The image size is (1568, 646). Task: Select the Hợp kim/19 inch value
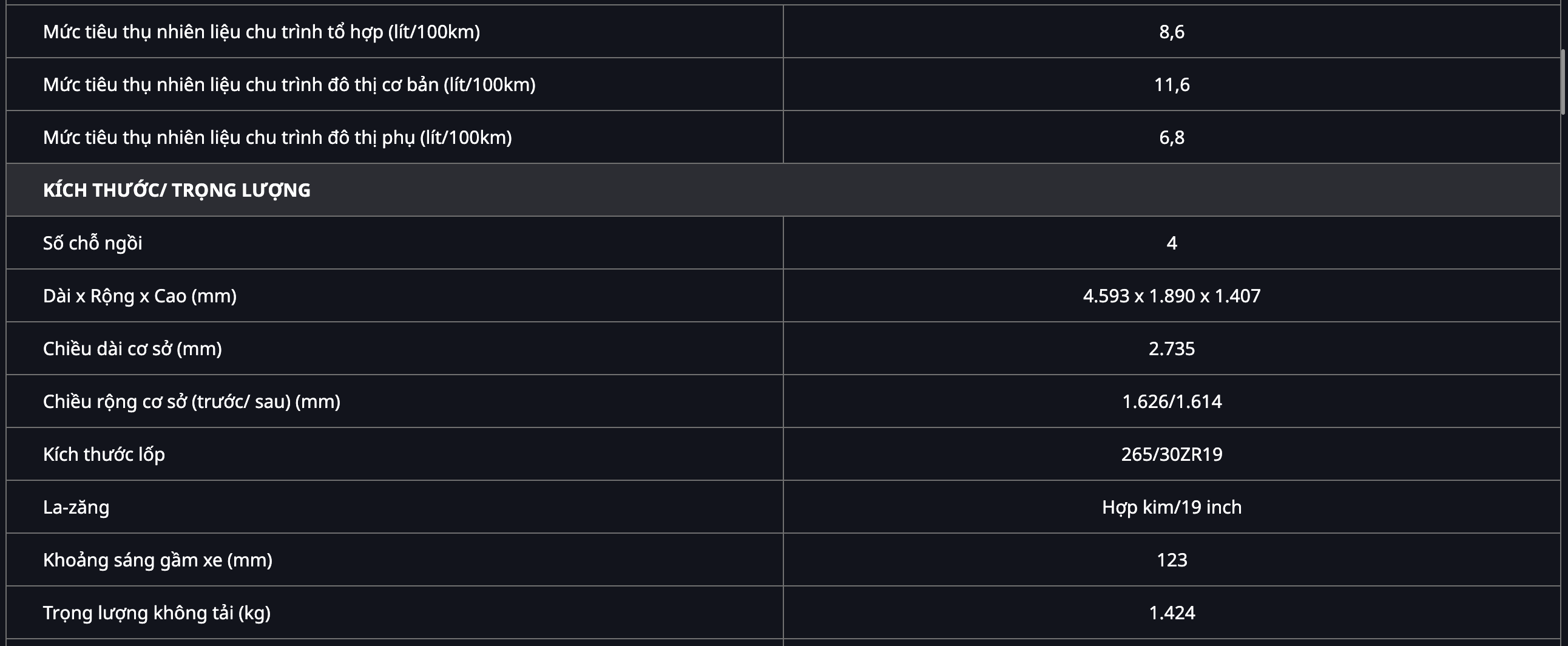1171,507
